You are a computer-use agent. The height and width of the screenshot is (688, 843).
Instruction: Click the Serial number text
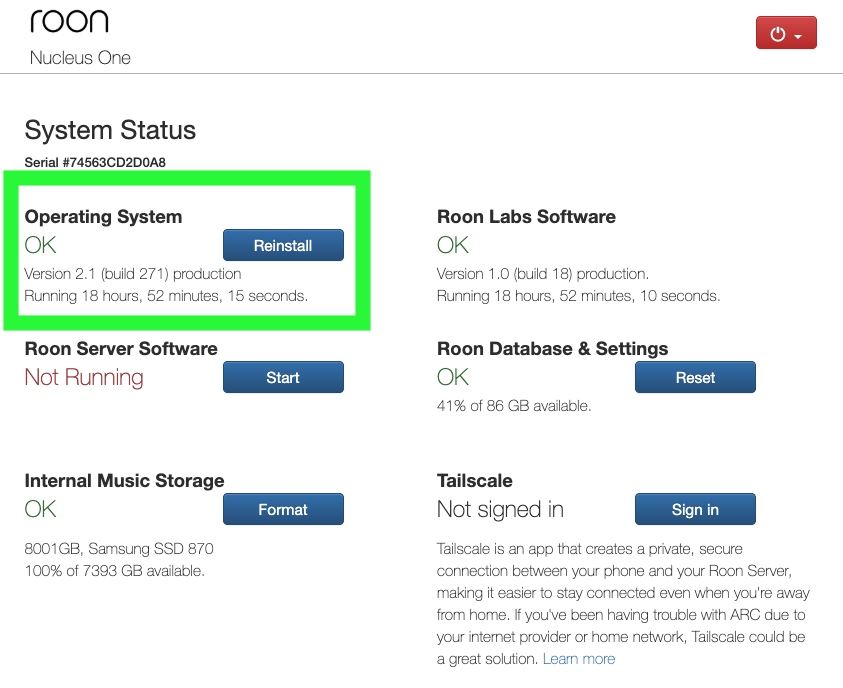click(95, 162)
